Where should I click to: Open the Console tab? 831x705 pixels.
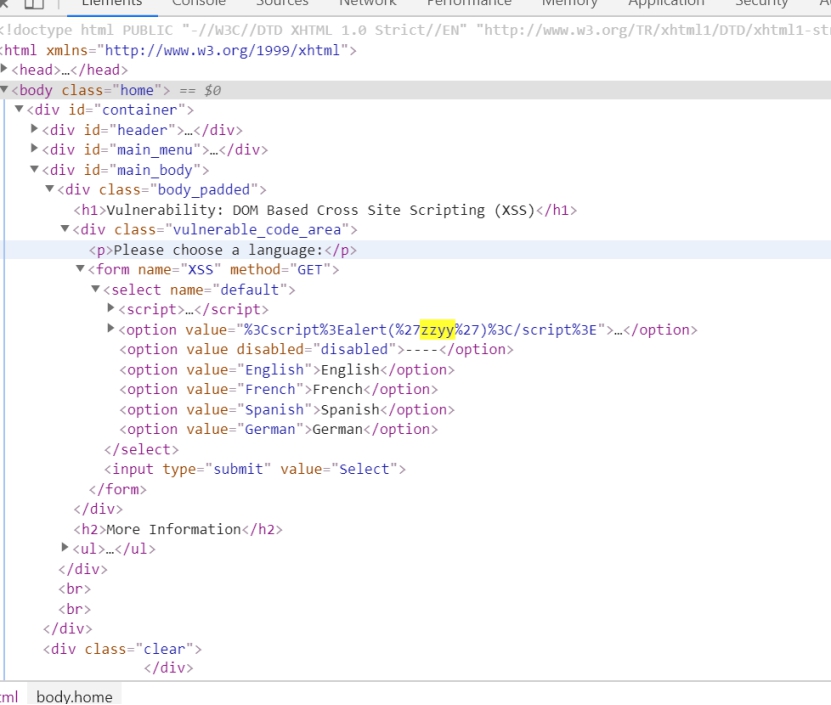(199, 3)
